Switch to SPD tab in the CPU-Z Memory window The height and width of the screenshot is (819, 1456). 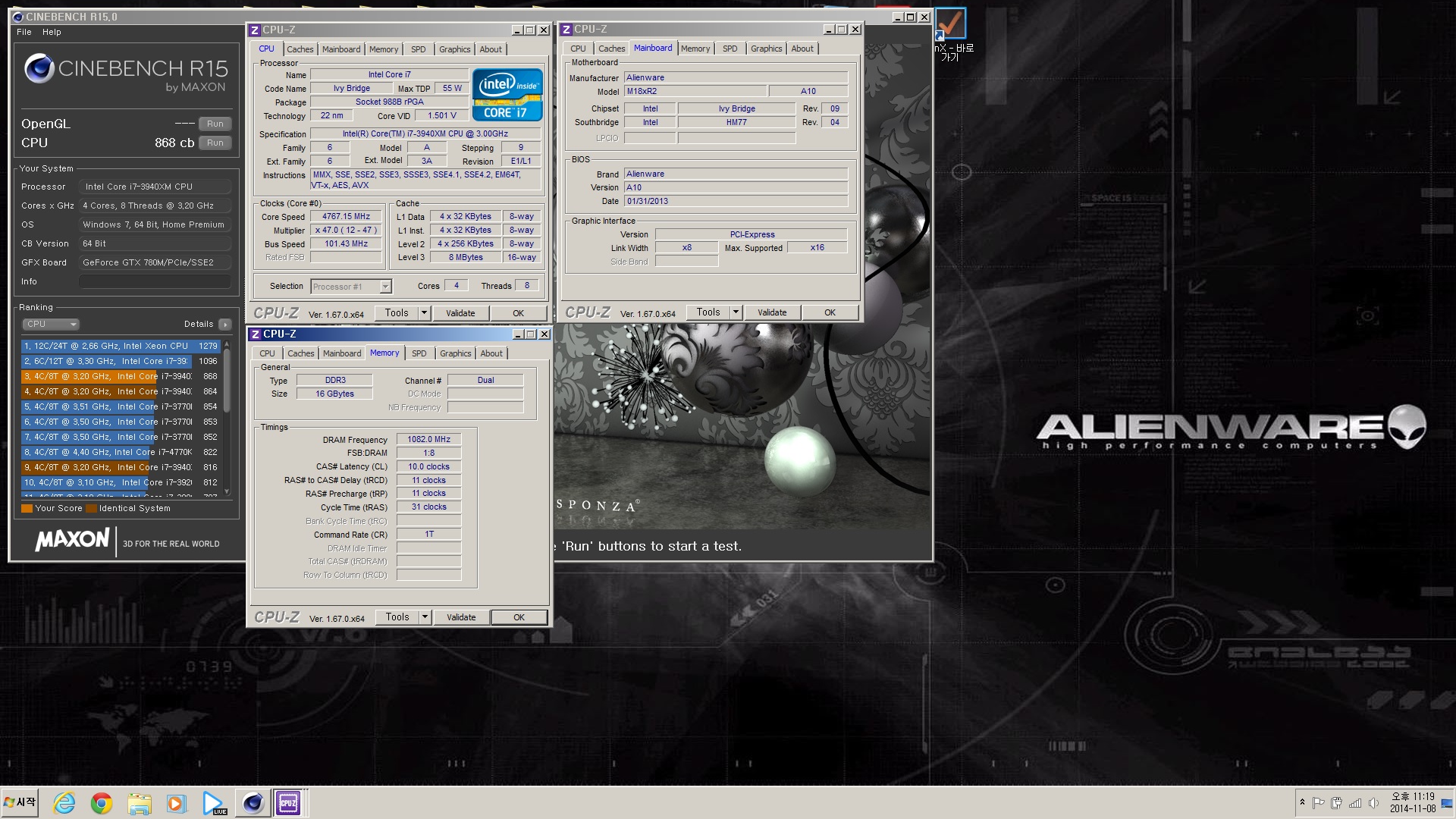point(419,353)
